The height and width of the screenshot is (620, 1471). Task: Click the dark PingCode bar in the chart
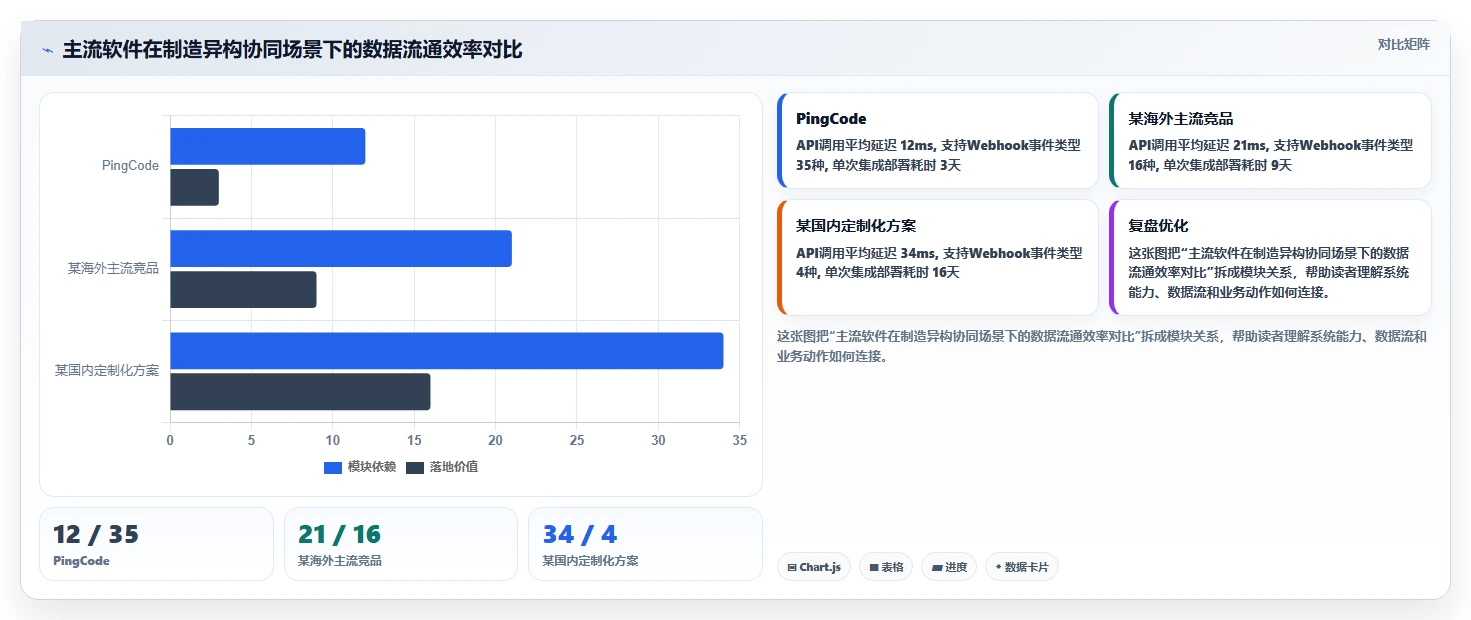[x=194, y=188]
